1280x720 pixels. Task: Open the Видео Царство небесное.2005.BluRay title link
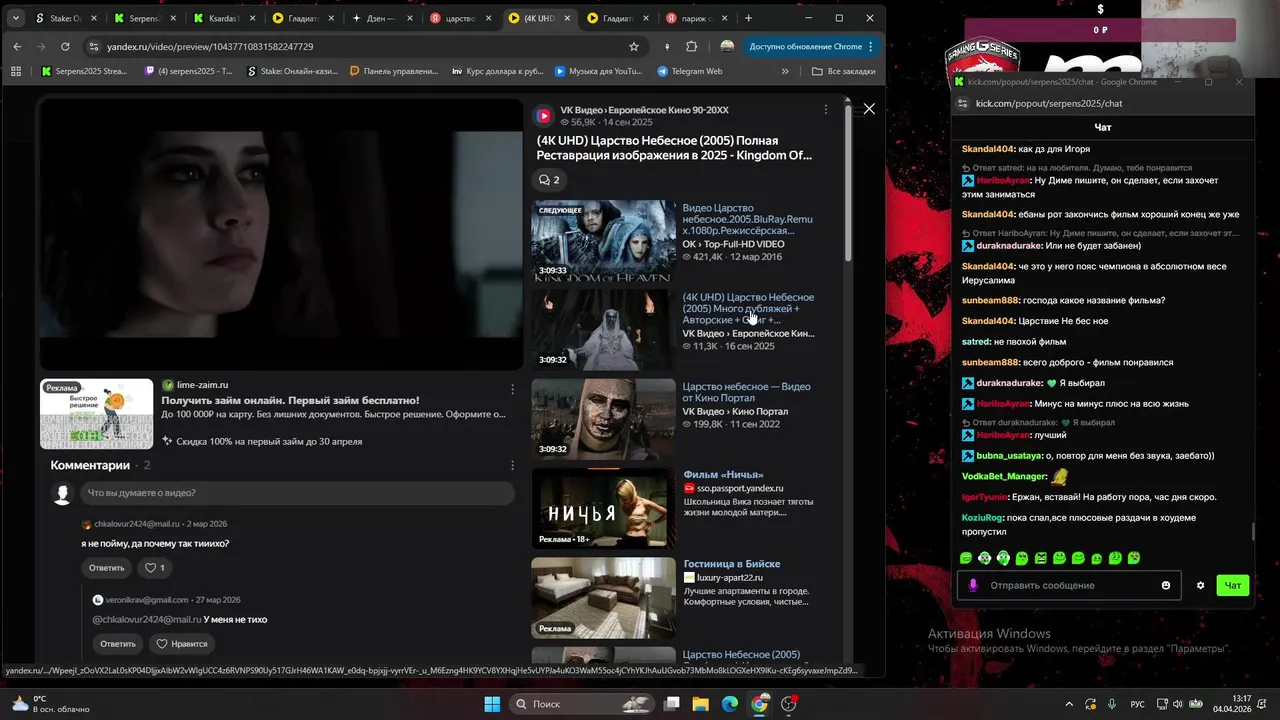click(748, 219)
